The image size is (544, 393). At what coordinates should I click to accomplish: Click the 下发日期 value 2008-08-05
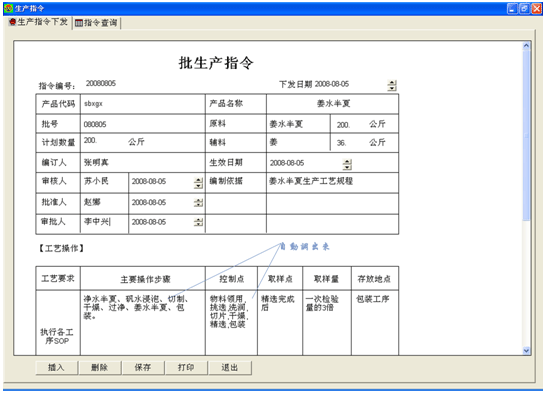[x=332, y=84]
